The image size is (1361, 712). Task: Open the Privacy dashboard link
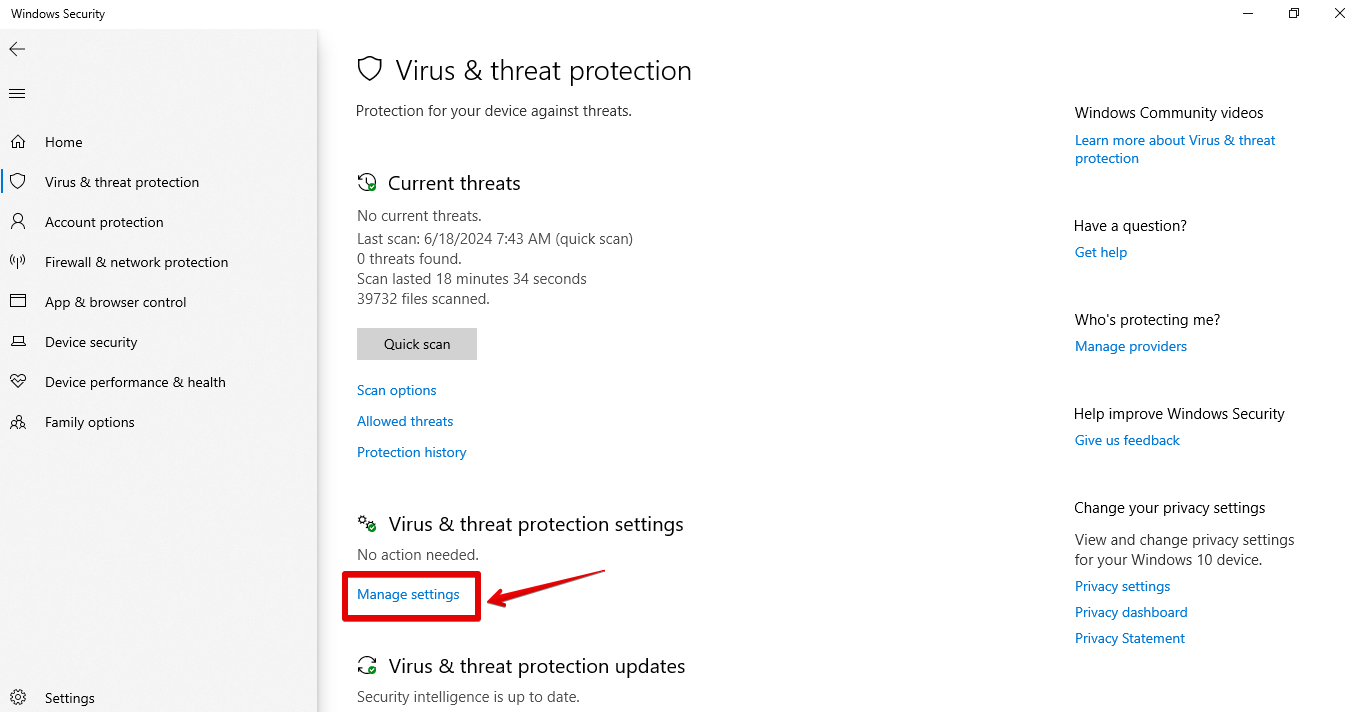[1131, 612]
